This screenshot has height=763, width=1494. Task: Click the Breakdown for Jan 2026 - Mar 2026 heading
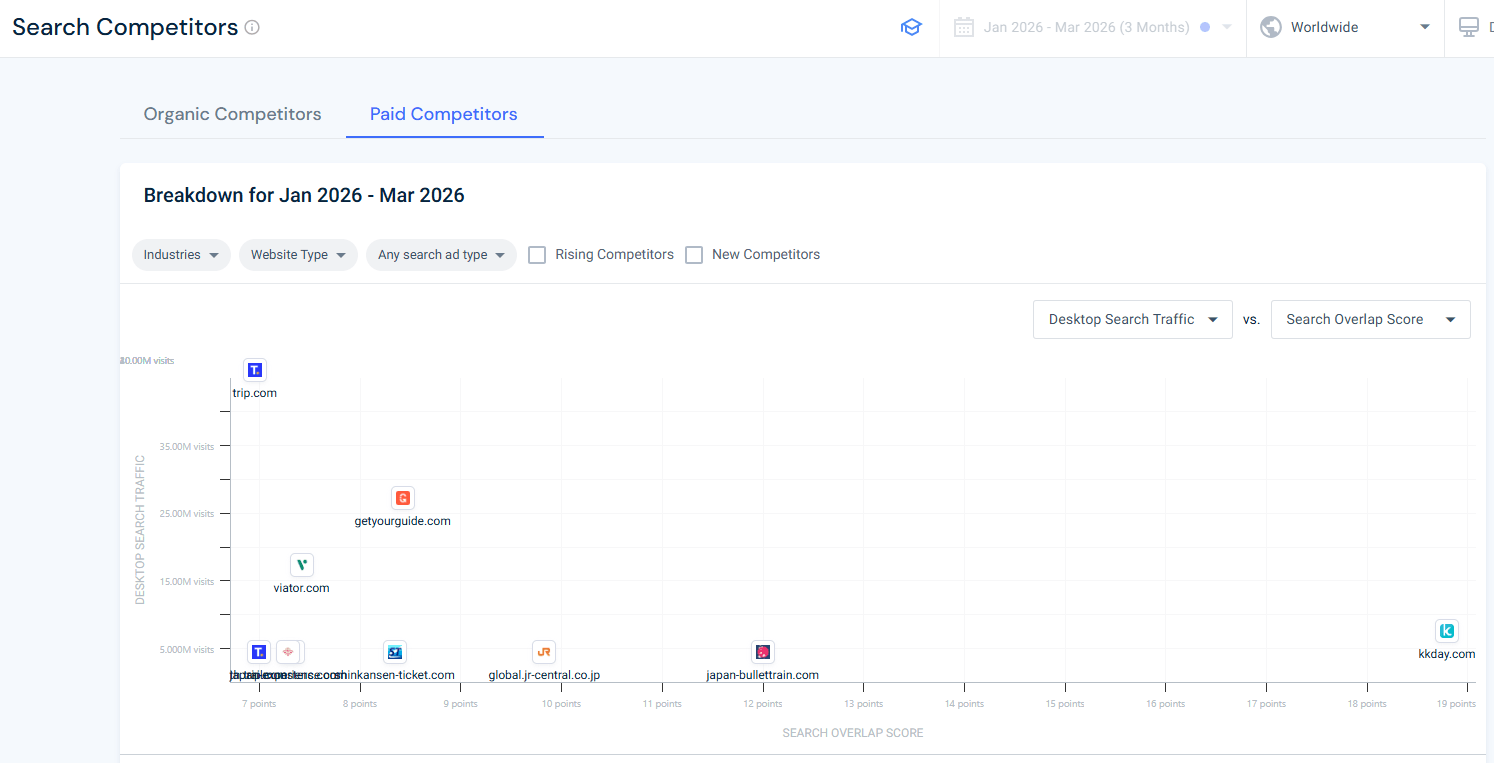coord(304,195)
